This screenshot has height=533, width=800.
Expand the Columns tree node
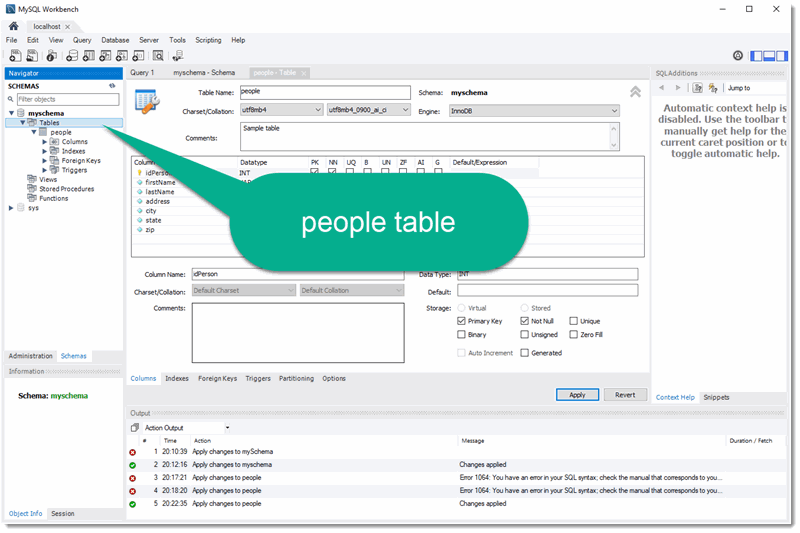[x=44, y=142]
